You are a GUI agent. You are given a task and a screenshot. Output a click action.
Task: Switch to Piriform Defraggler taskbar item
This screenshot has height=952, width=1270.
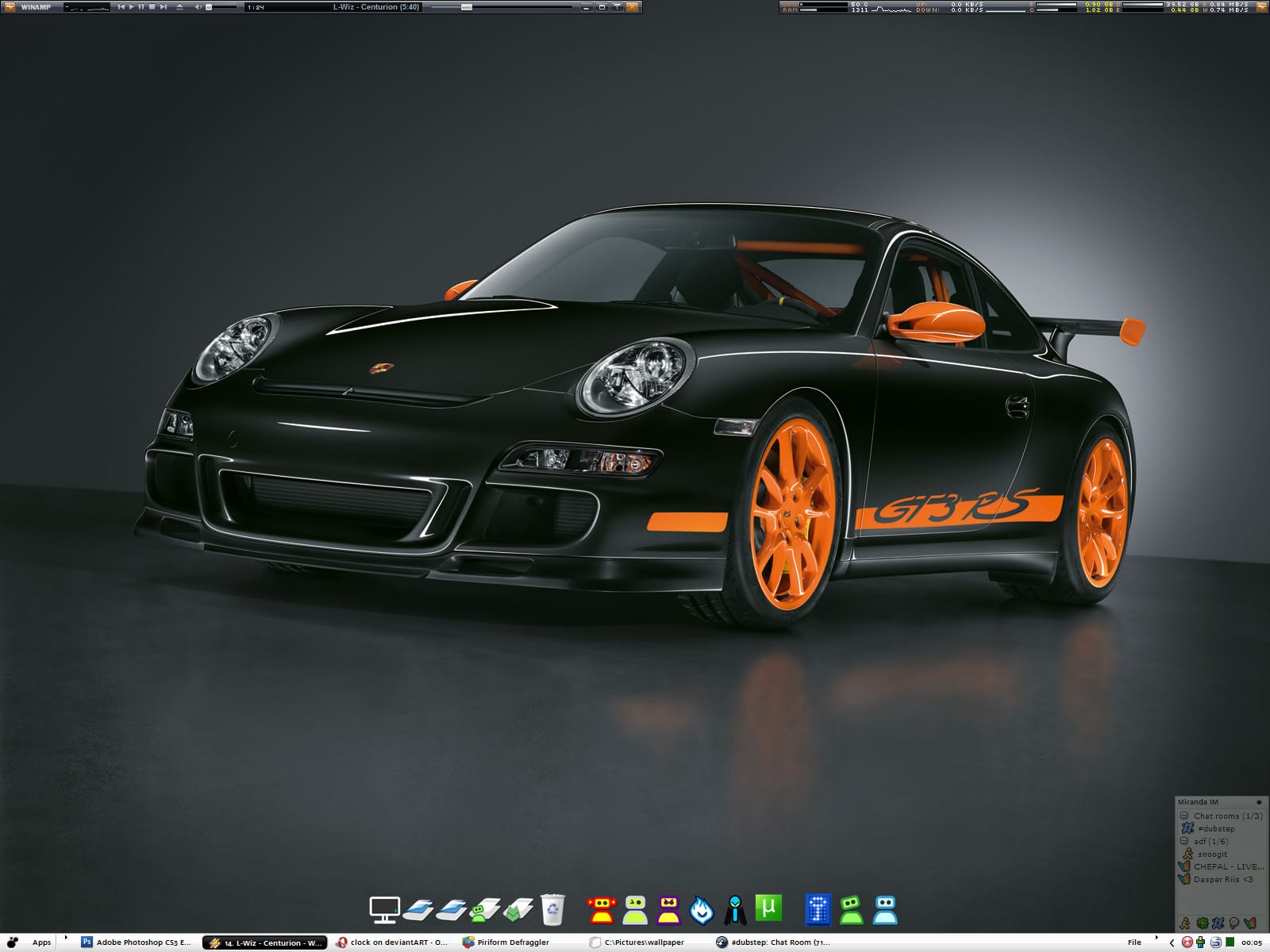(x=506, y=942)
